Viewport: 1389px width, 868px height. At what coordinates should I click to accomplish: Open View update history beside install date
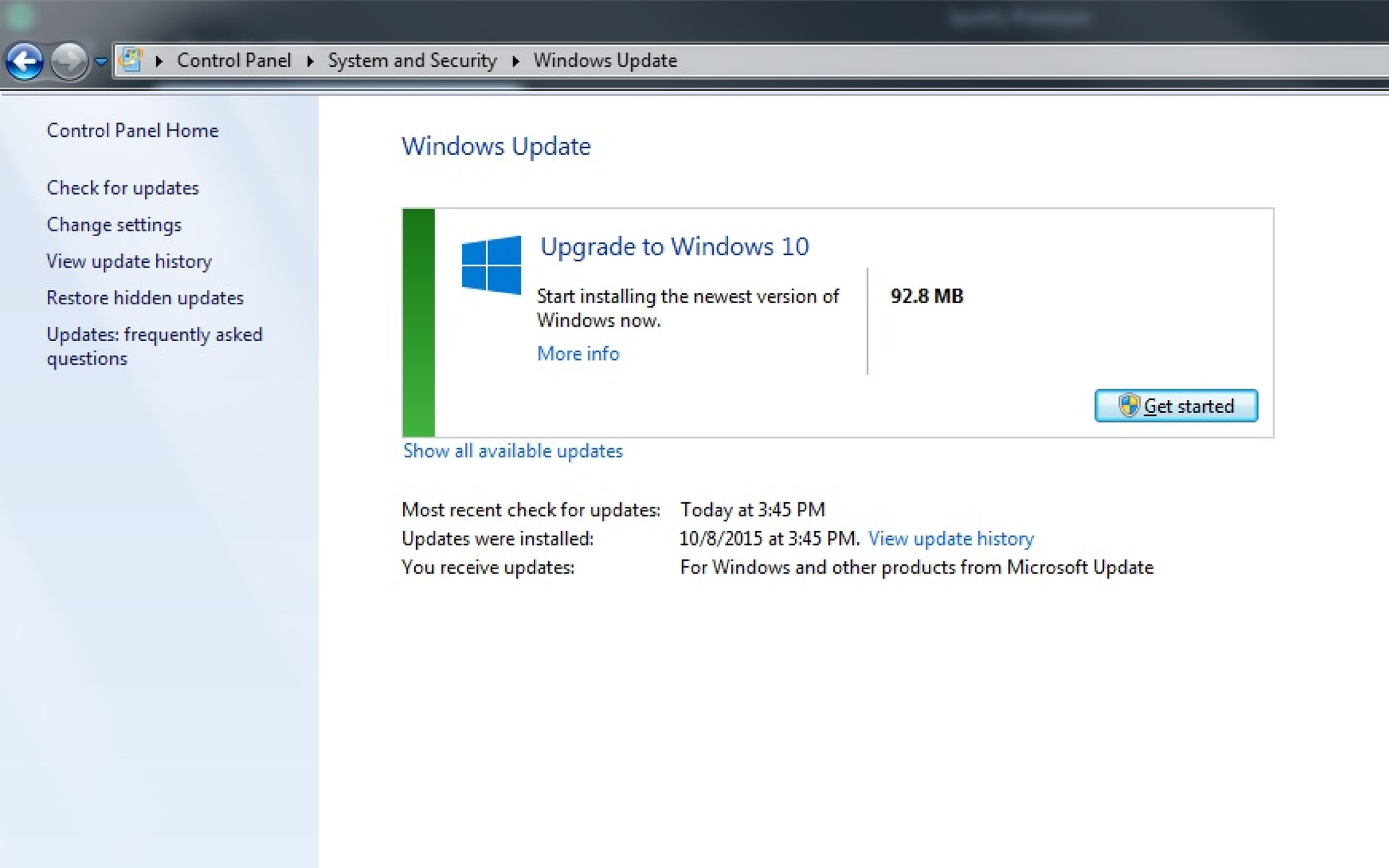pos(950,539)
